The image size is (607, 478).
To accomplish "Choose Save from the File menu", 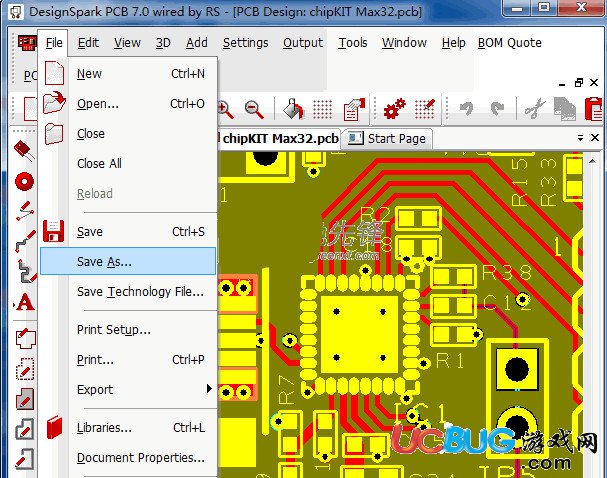I will pyautogui.click(x=128, y=231).
